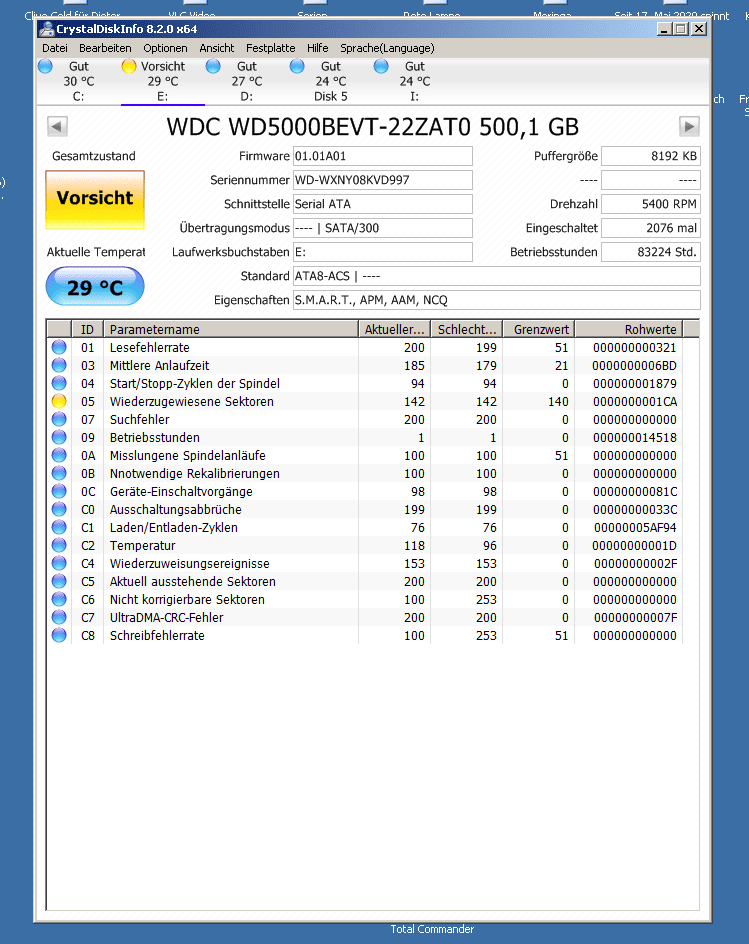
Task: Click status icon for Wiederzuweisungsereignisse
Action: tap(59, 564)
